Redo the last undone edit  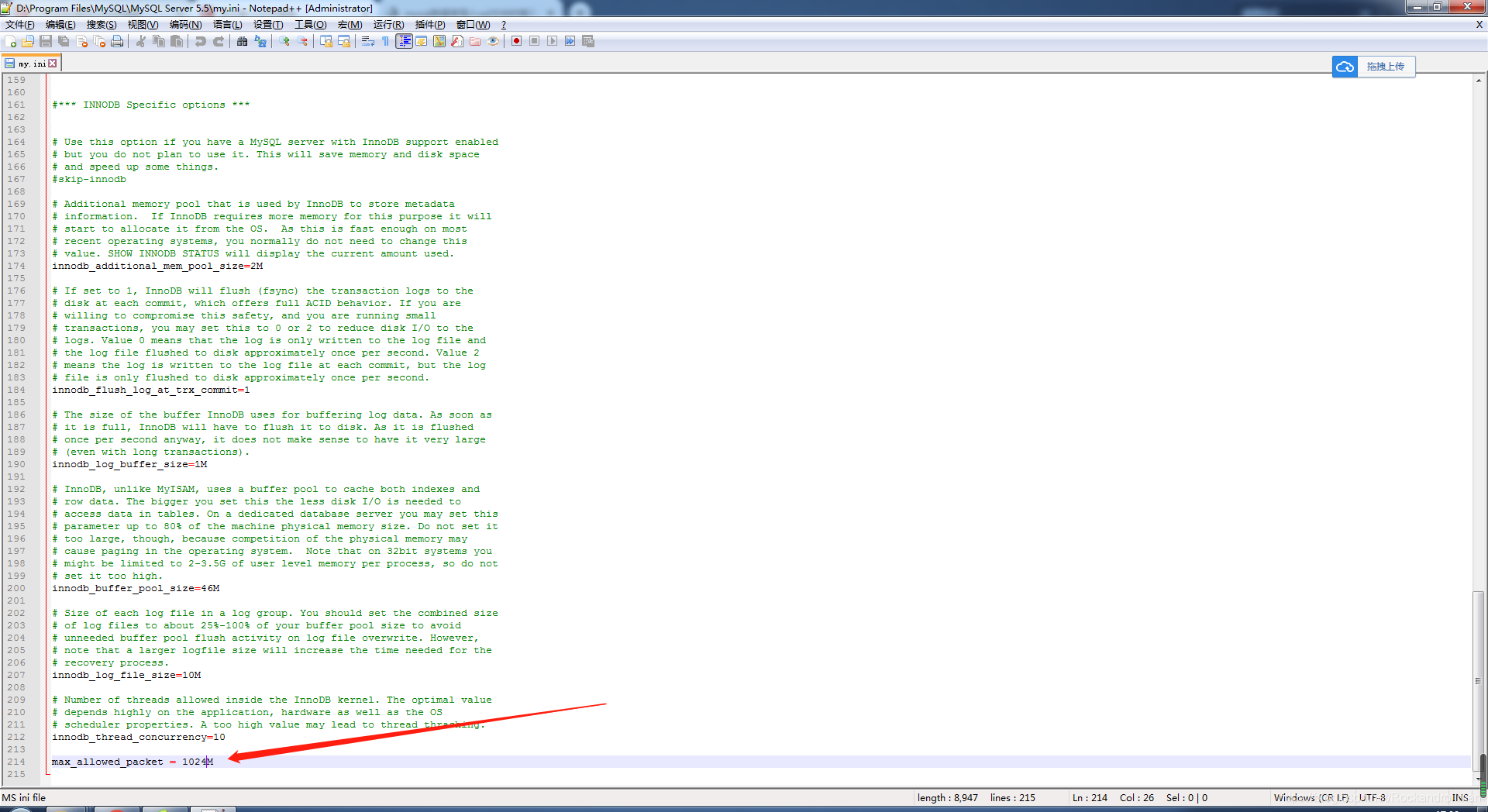[x=219, y=41]
